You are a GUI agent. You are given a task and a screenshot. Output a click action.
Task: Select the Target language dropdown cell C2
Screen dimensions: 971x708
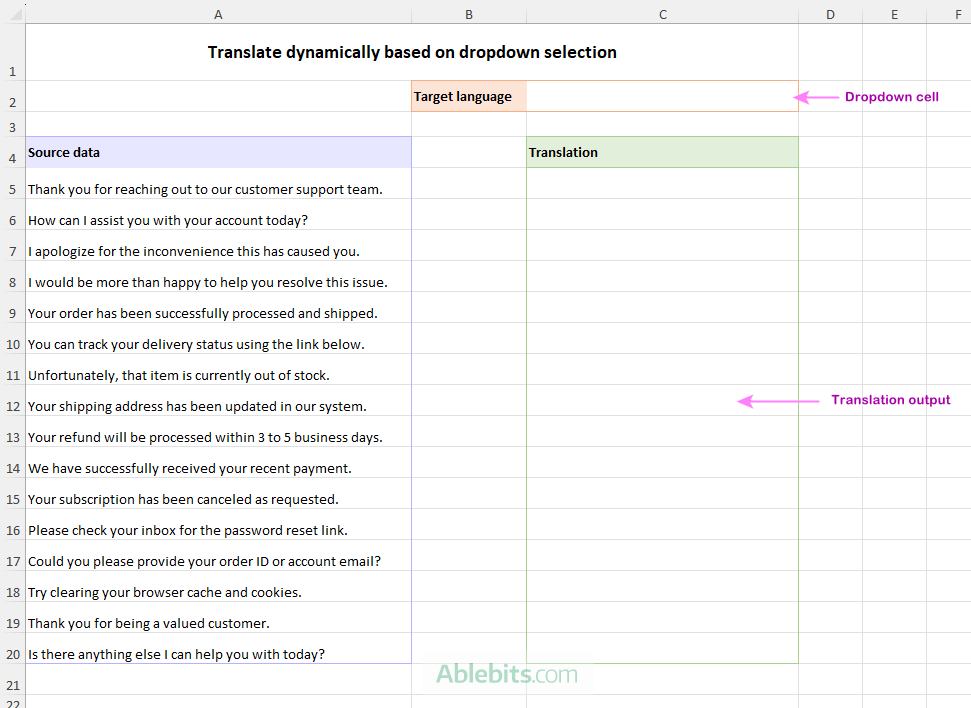(x=662, y=96)
